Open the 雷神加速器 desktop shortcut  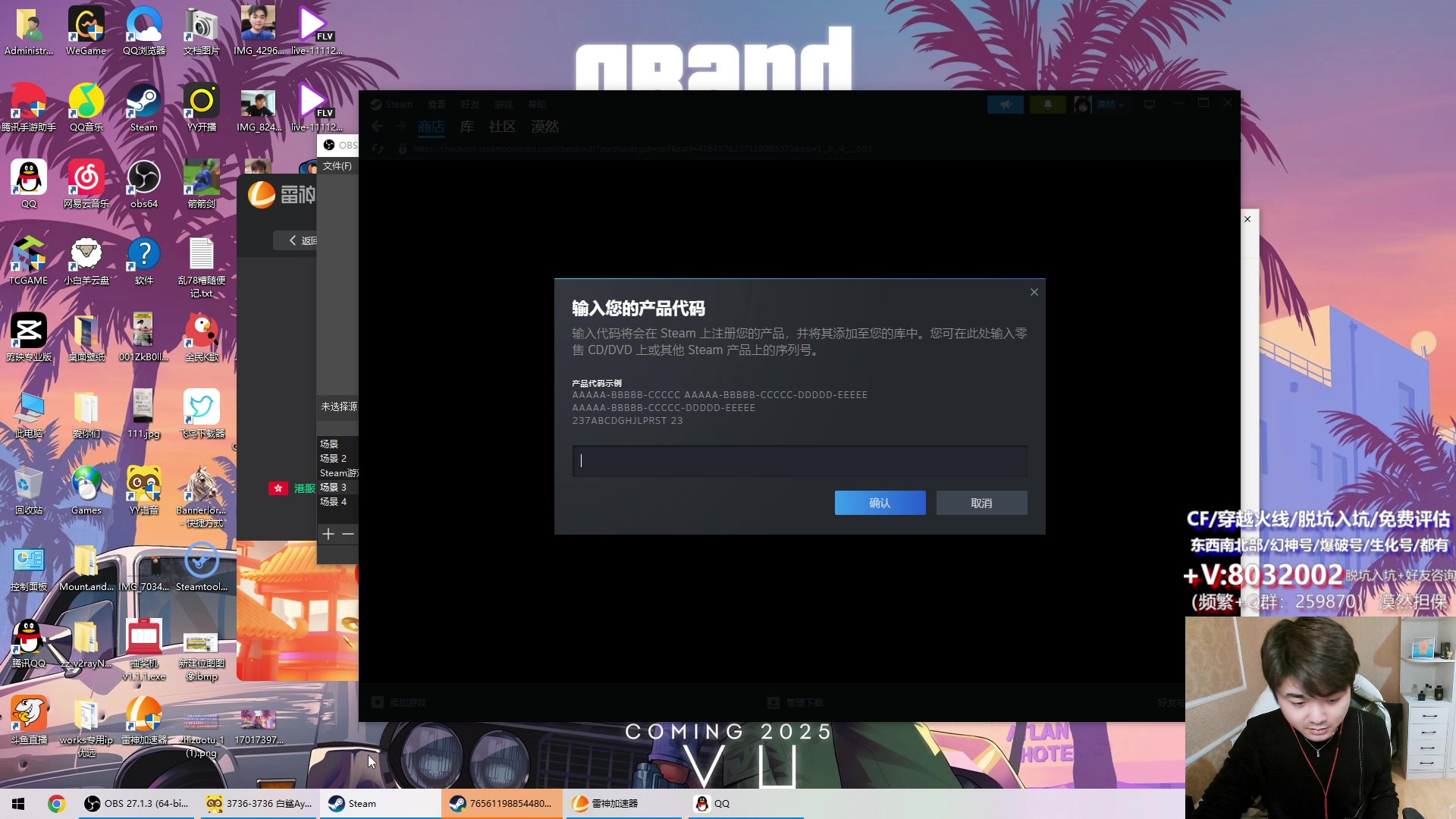144,720
